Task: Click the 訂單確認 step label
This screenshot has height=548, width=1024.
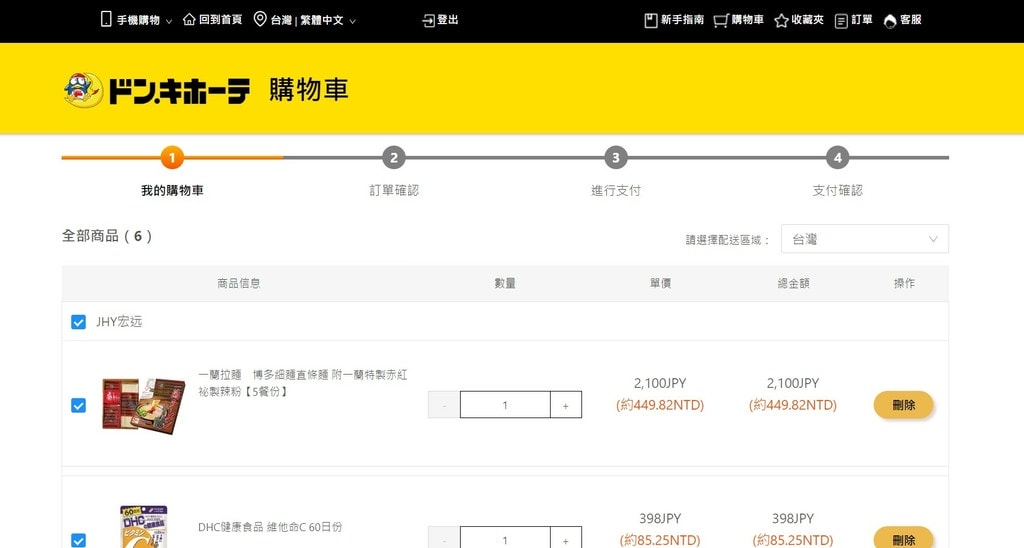Action: (394, 191)
